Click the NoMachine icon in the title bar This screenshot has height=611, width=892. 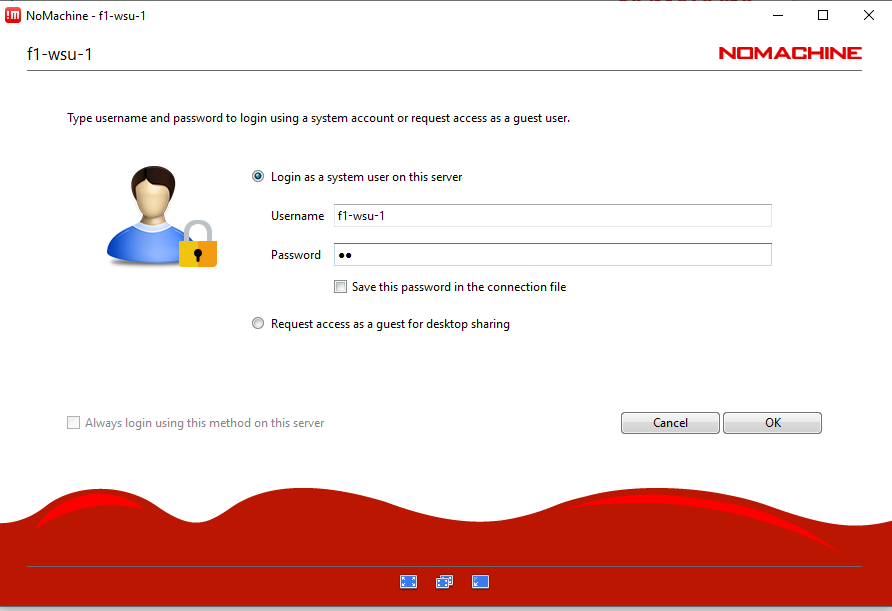pos(11,15)
